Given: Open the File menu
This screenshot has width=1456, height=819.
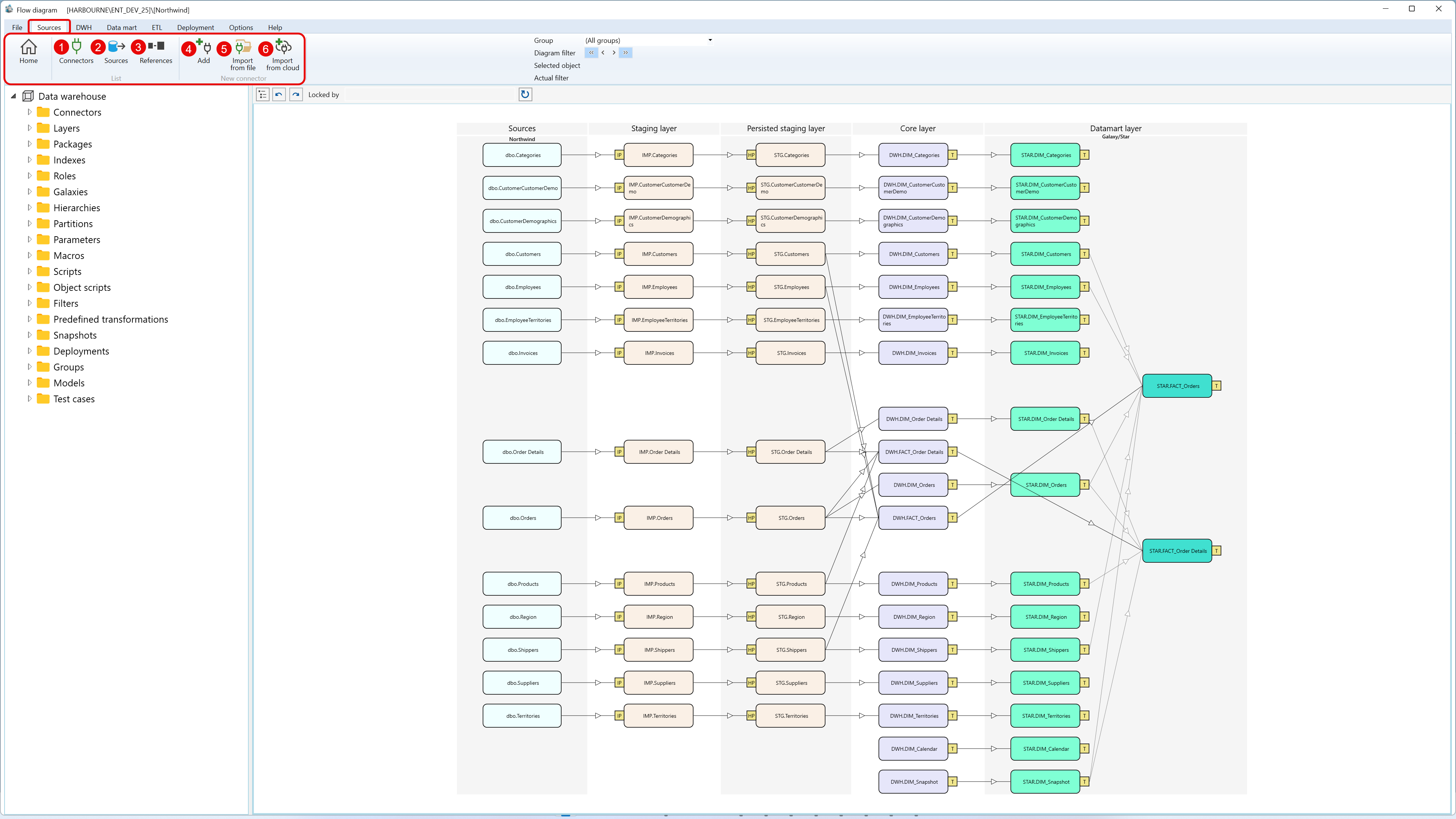Looking at the screenshot, I should click(17, 27).
